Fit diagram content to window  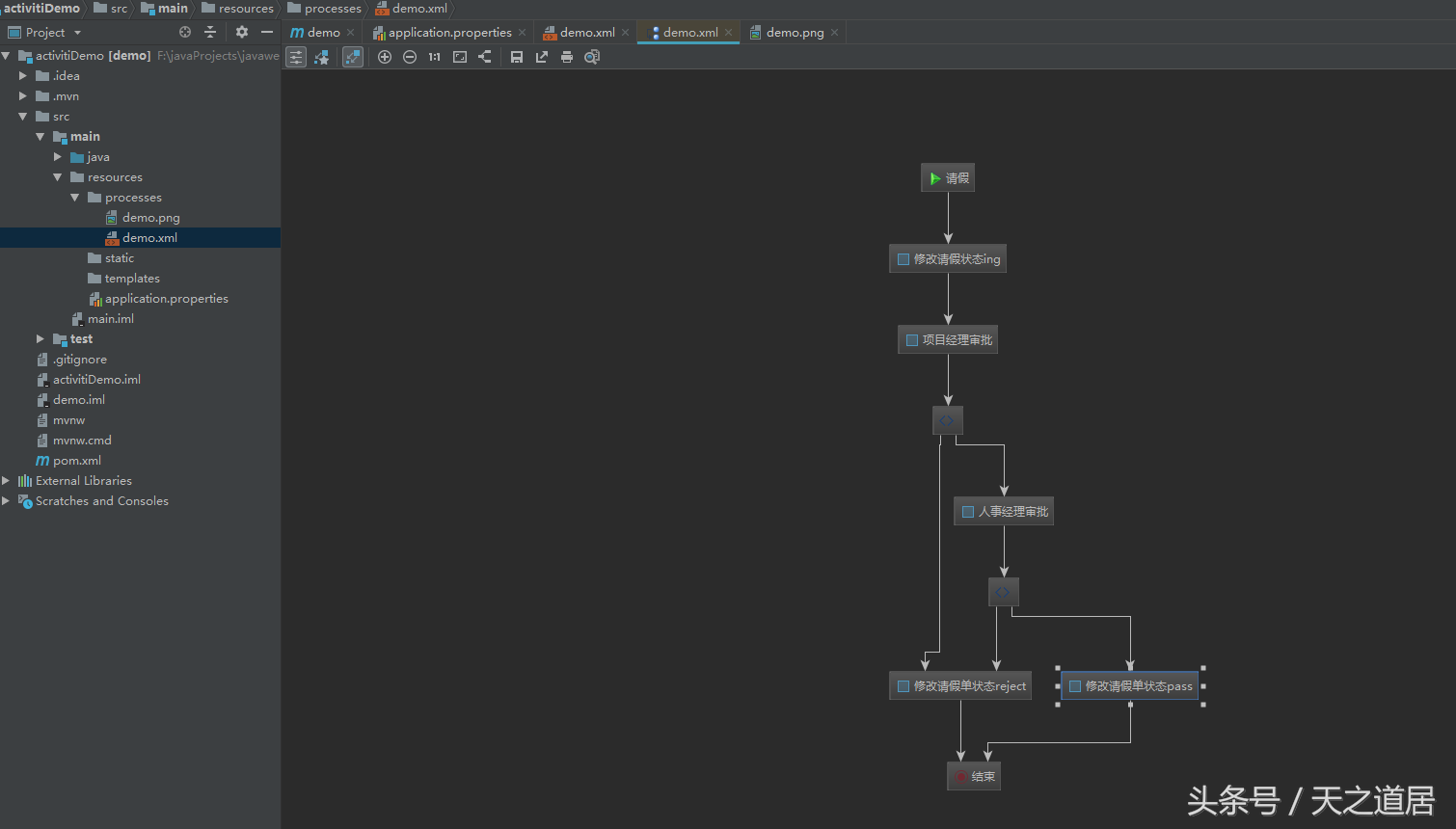coord(460,57)
